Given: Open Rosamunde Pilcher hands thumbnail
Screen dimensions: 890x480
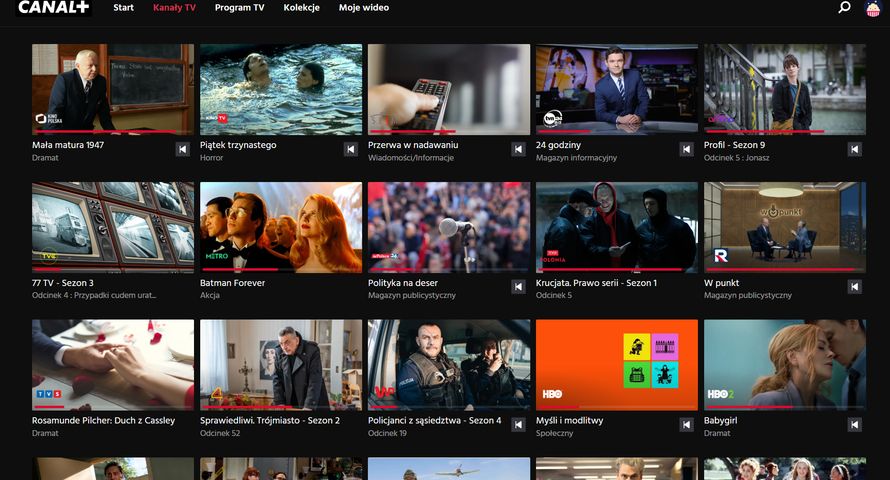Looking at the screenshot, I should [113, 365].
